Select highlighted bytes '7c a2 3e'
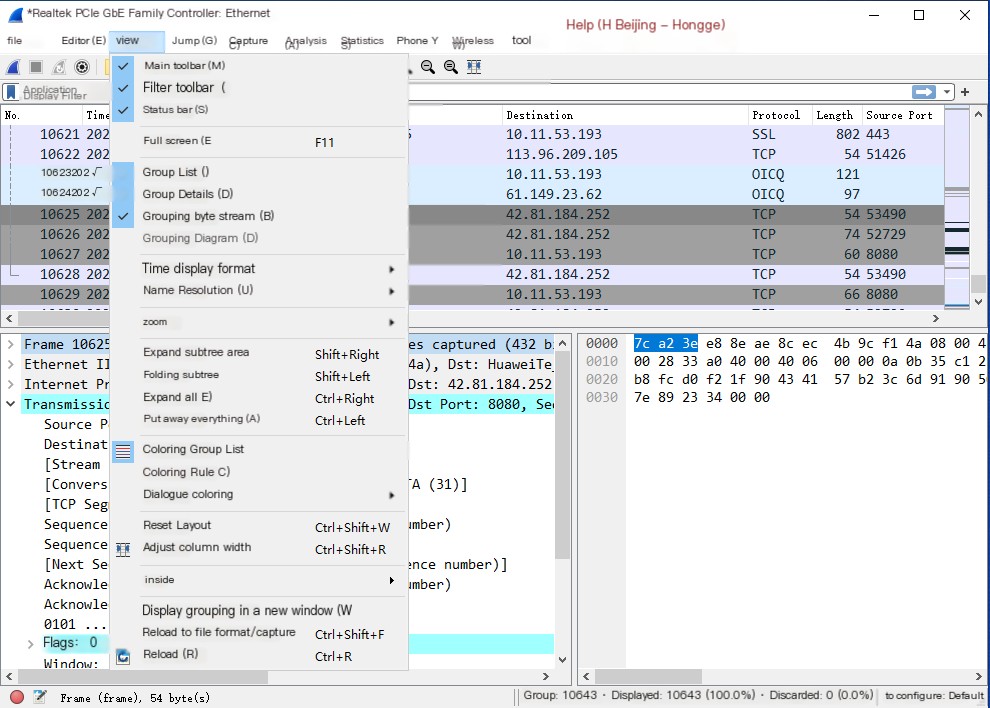The image size is (990, 708). point(665,344)
